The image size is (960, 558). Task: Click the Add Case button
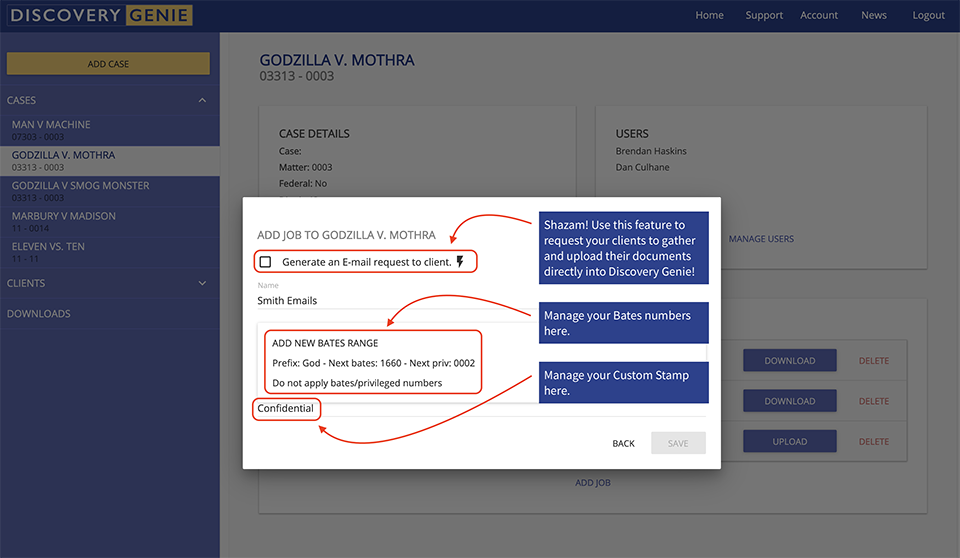click(x=108, y=64)
